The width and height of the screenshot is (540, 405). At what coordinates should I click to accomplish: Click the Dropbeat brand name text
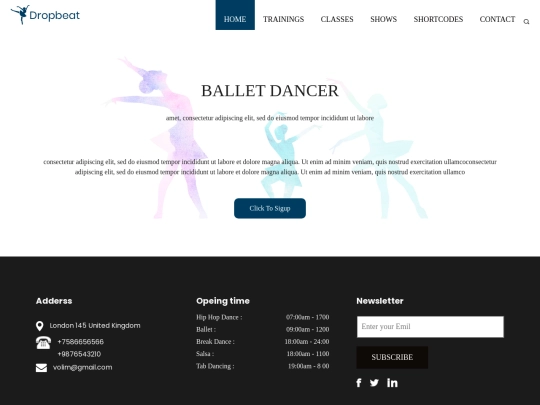54,15
